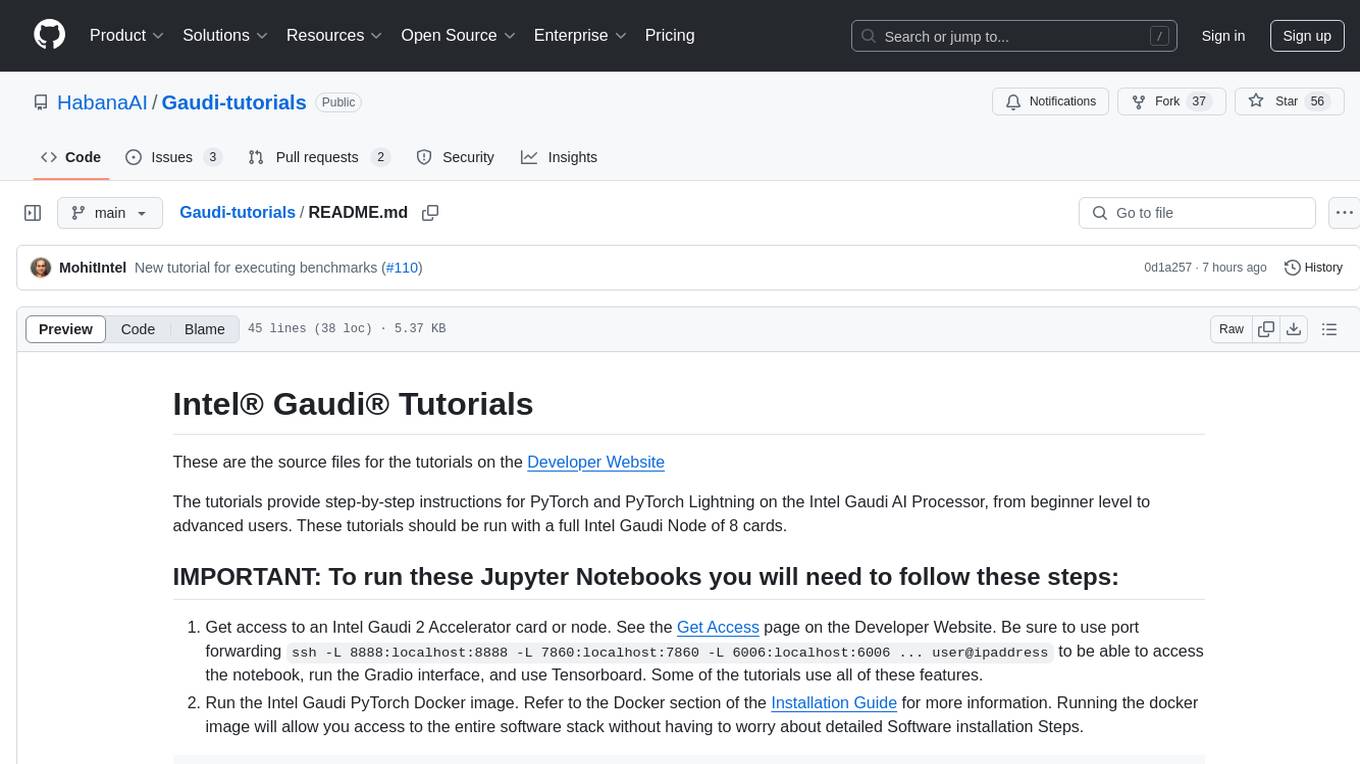Open the more file actions menu
1360x764 pixels.
click(1344, 213)
